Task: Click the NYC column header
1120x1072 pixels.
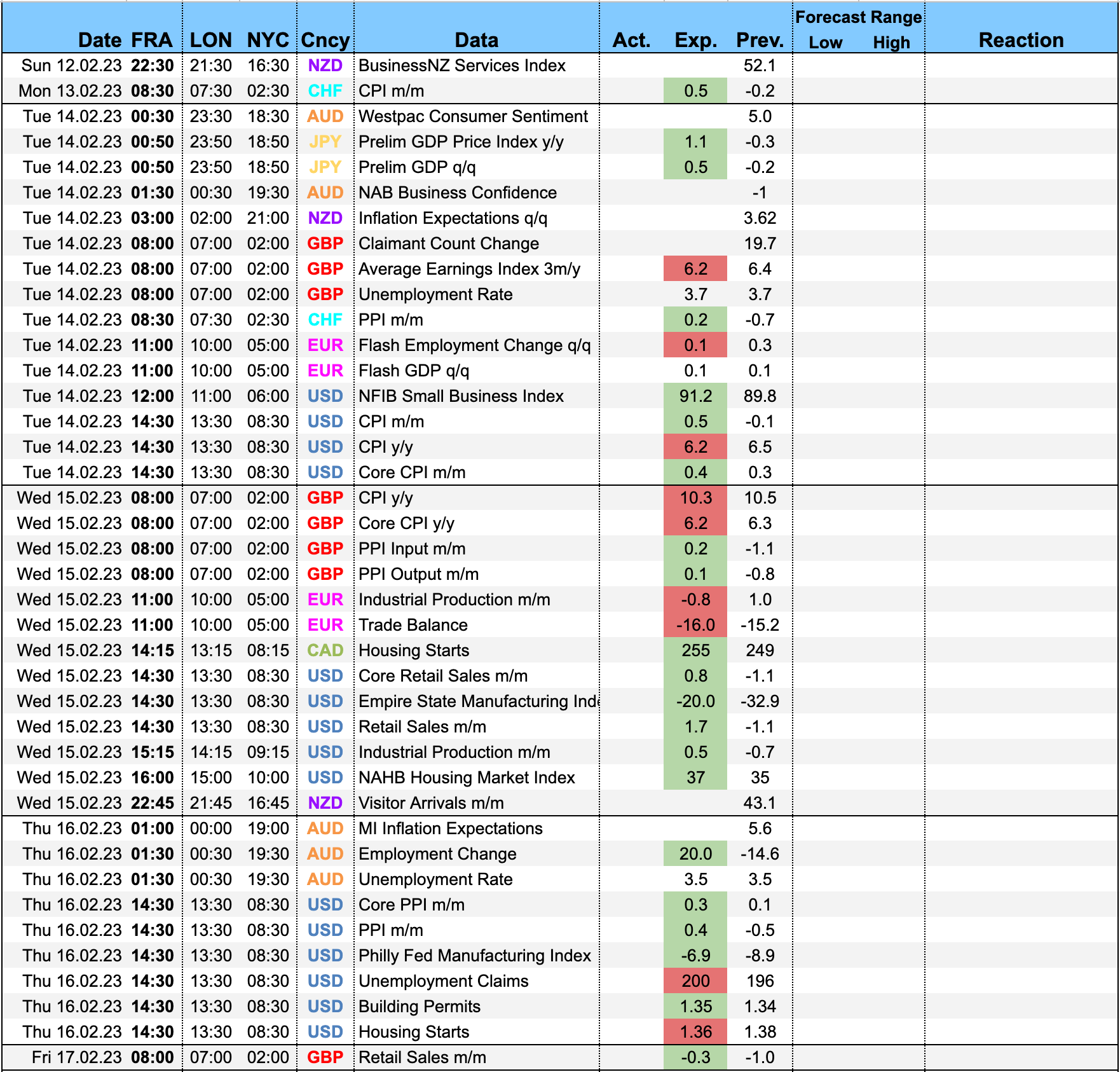Action: 268,40
